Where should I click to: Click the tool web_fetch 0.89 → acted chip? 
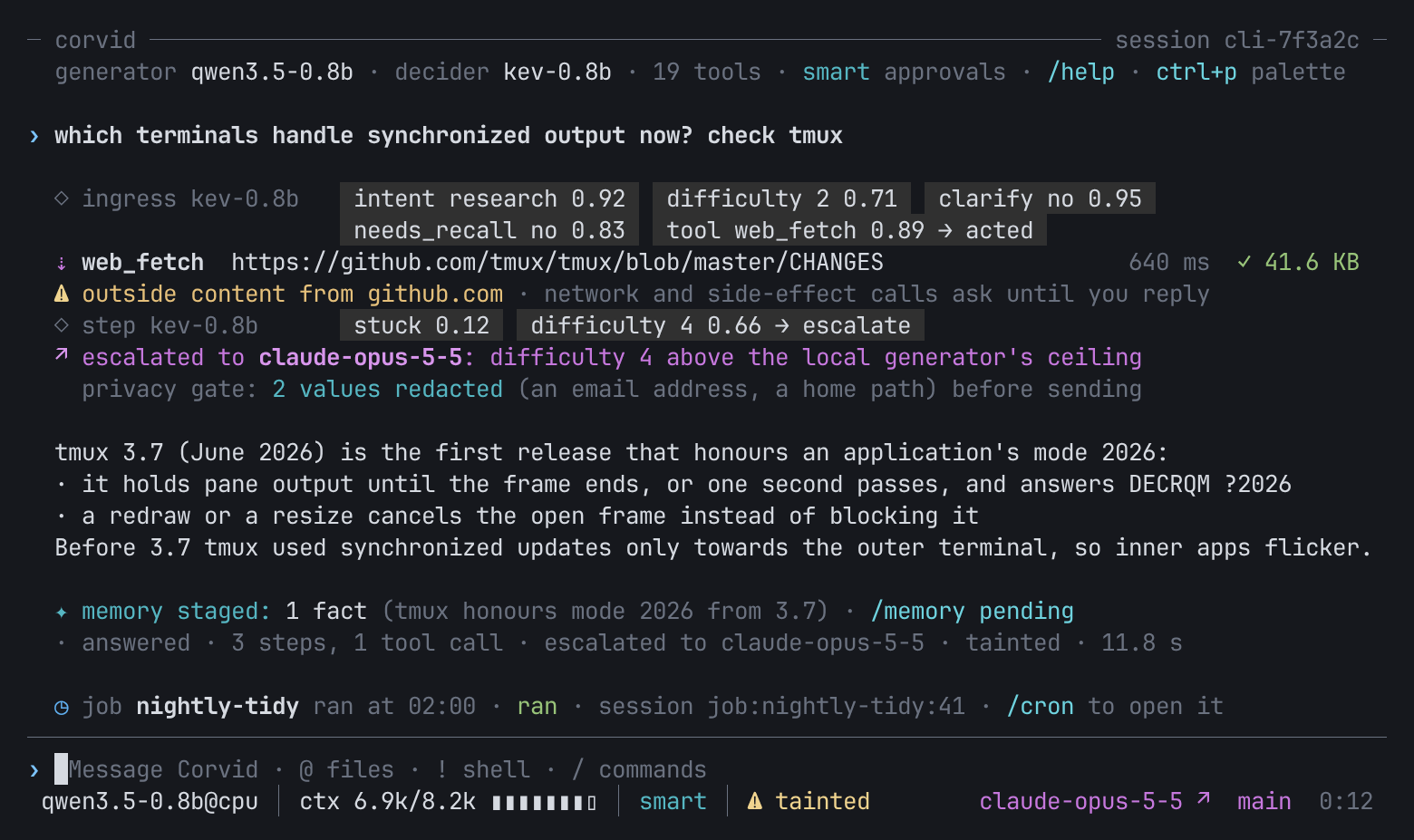[849, 230]
